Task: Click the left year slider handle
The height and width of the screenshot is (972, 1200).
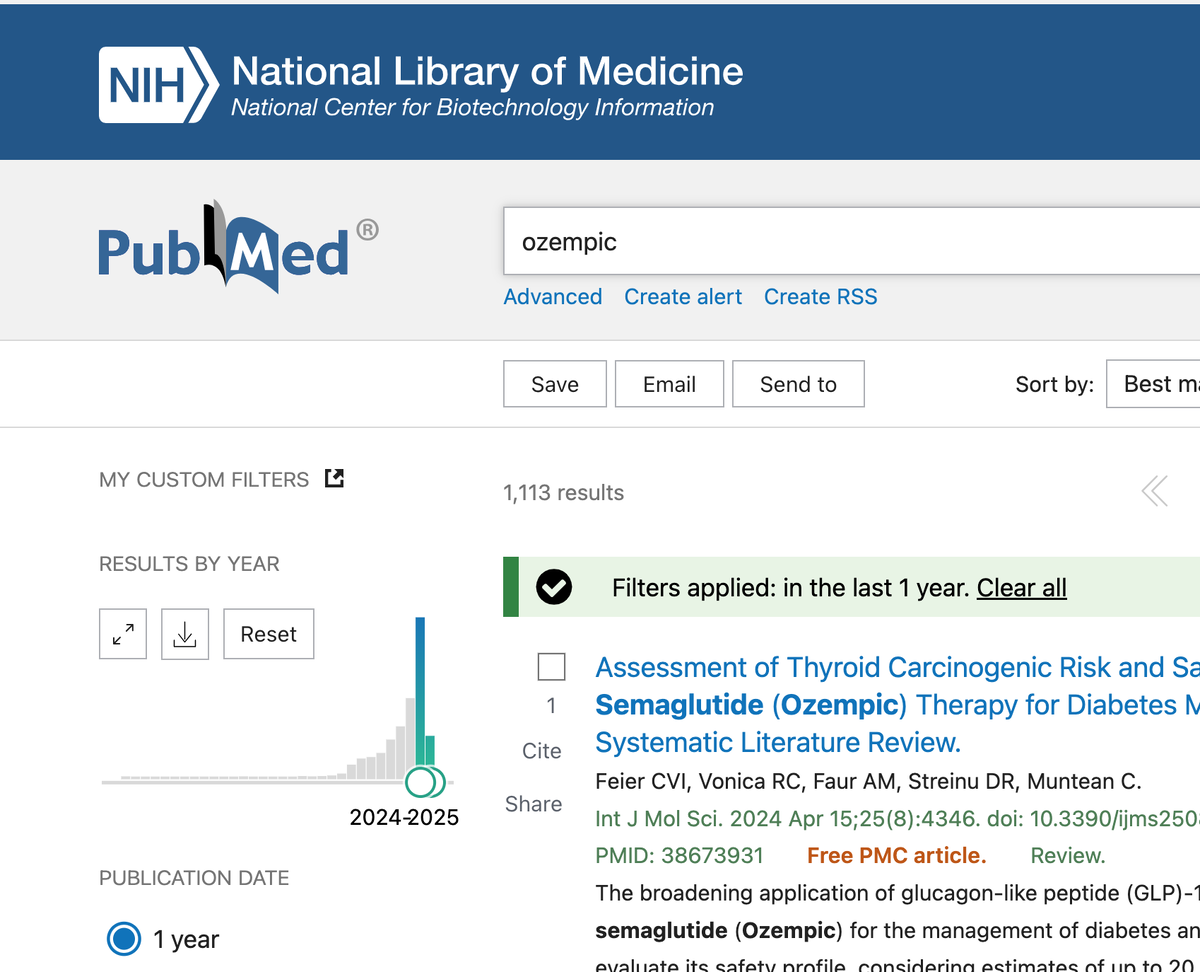Action: coord(421,781)
